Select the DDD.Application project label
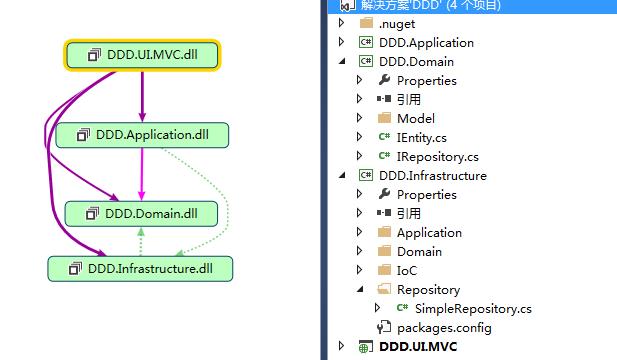The height and width of the screenshot is (360, 617). click(x=426, y=42)
